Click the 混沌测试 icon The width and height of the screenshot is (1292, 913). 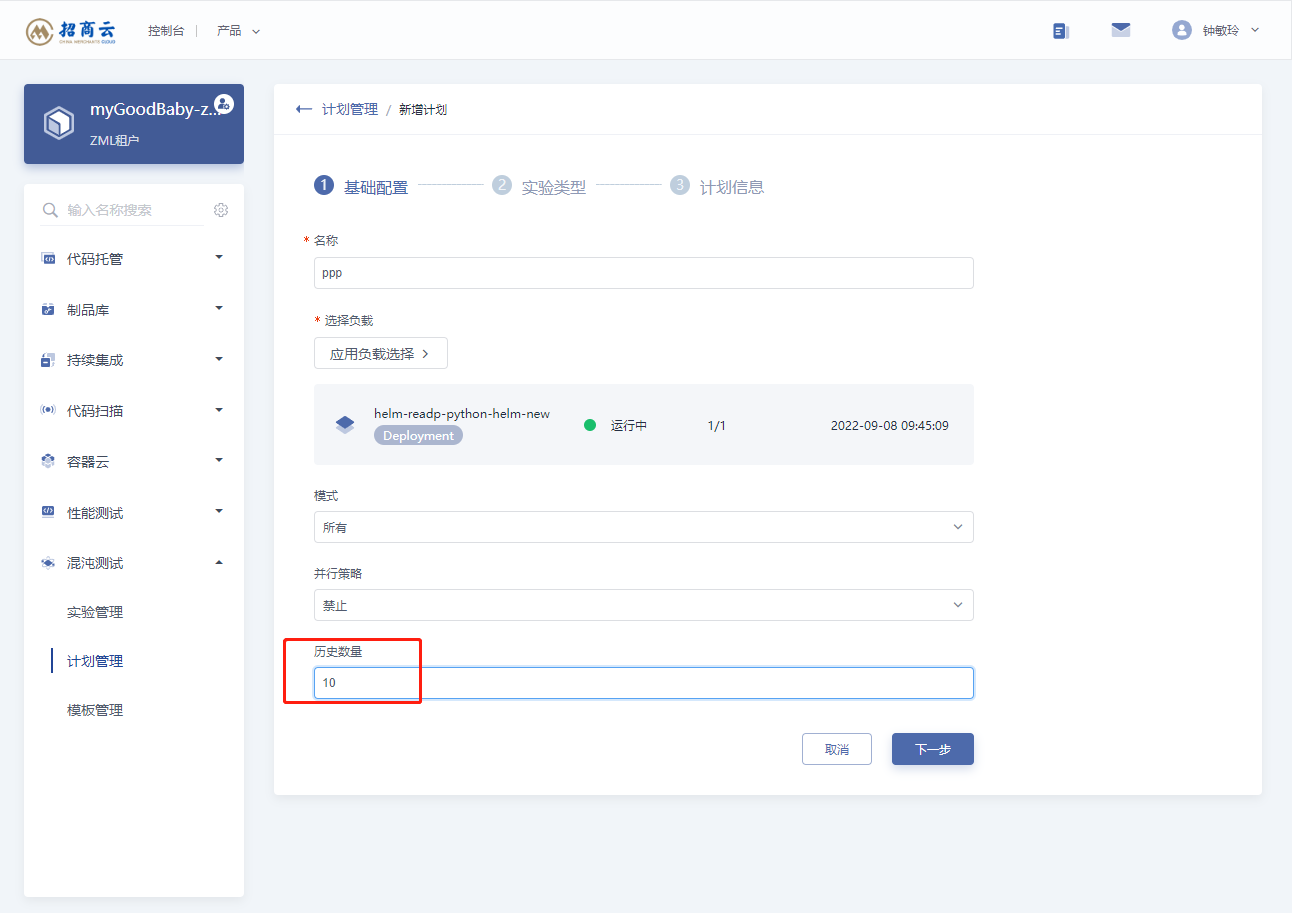pos(48,563)
